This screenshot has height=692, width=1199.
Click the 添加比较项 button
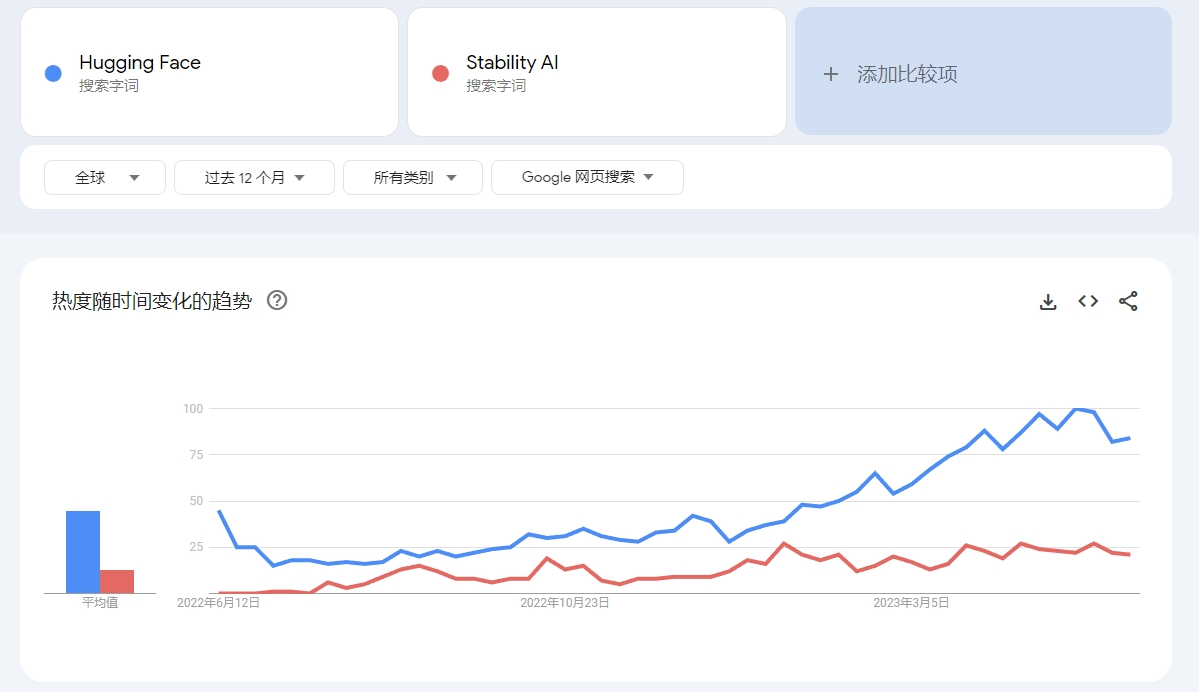(983, 72)
